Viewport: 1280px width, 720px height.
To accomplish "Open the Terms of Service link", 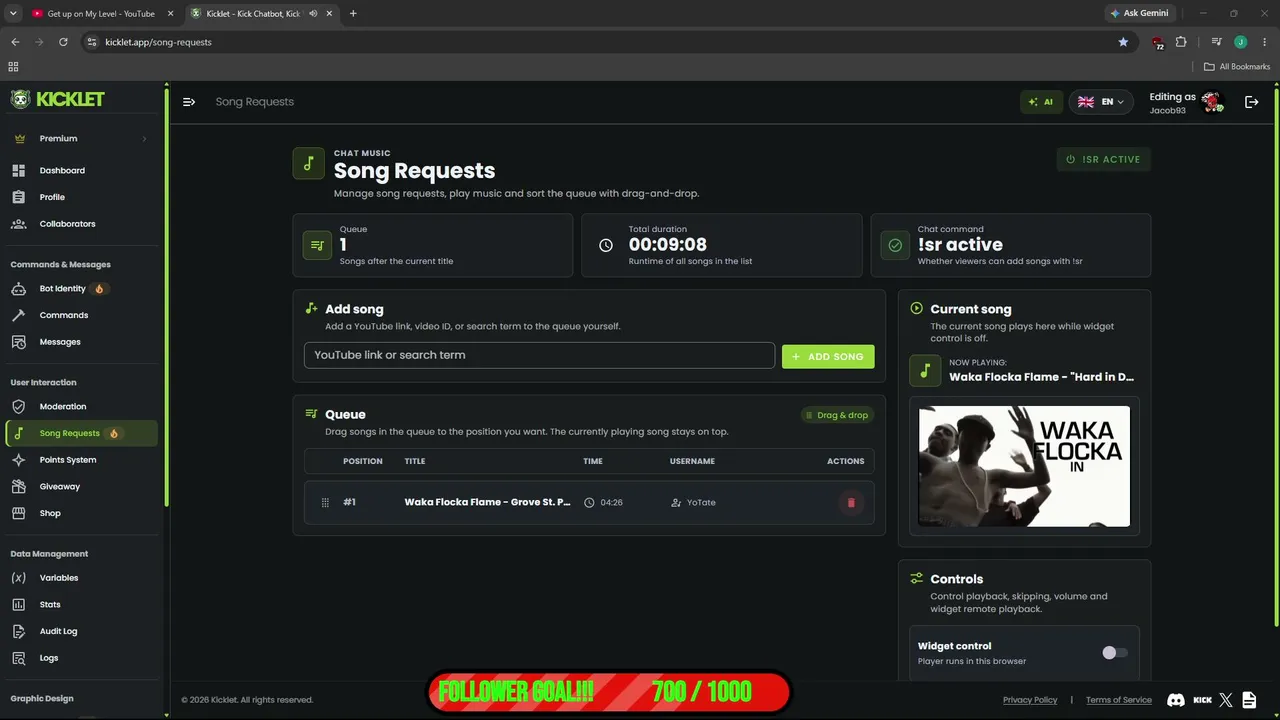I will click(x=1119, y=700).
